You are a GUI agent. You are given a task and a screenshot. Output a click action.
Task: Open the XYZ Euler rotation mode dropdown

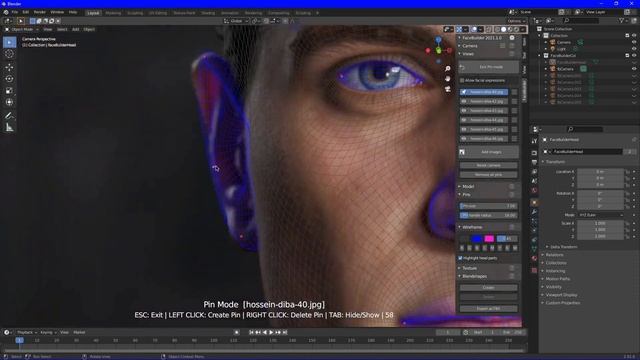(600, 215)
